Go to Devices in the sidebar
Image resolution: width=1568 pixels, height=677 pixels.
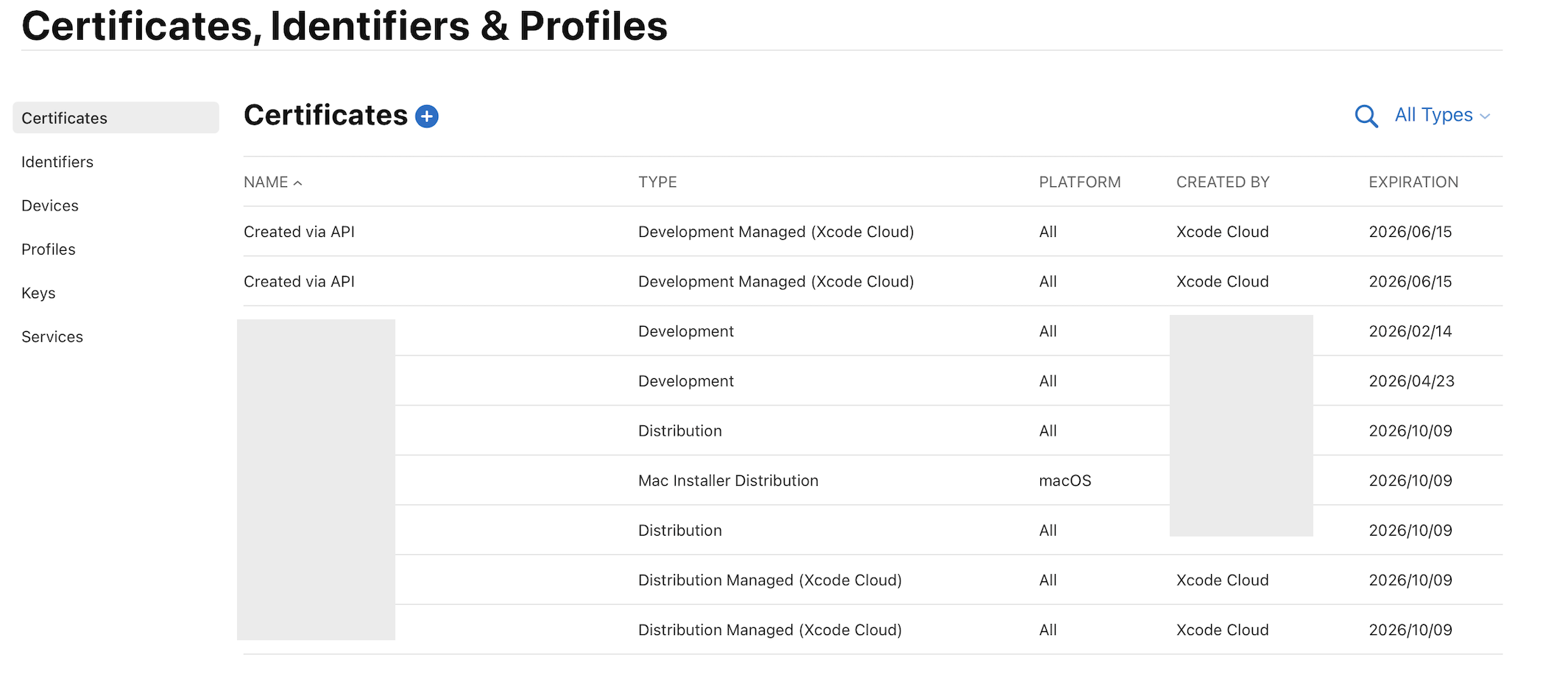tap(50, 206)
